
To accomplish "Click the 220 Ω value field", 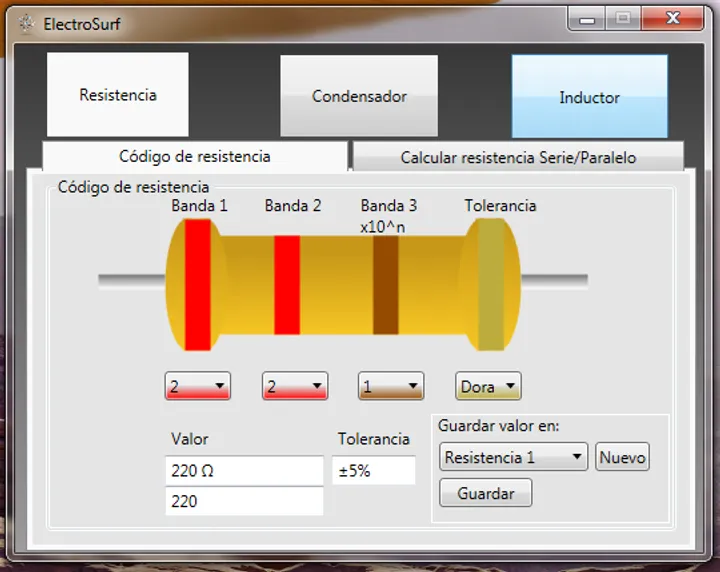I will pyautogui.click(x=244, y=471).
